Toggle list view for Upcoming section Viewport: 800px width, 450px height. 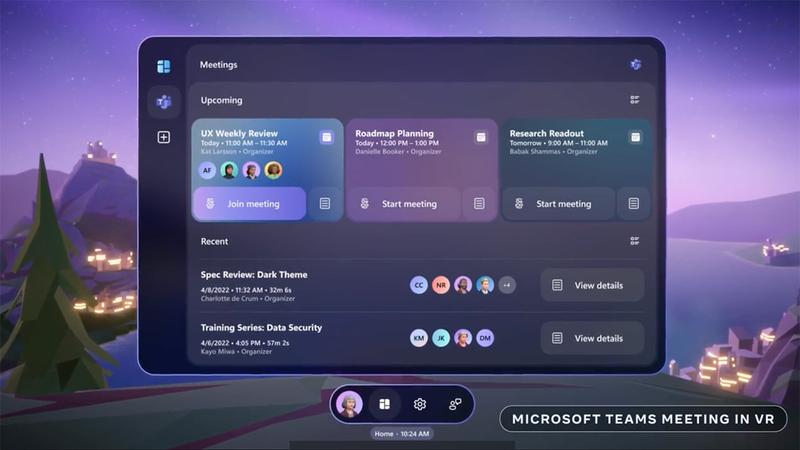(635, 99)
